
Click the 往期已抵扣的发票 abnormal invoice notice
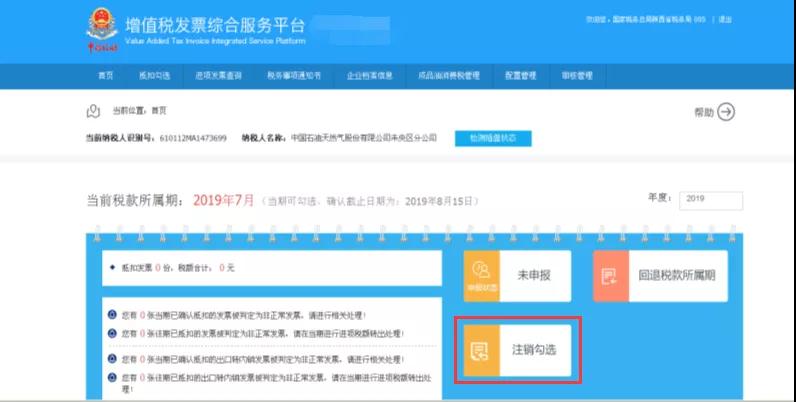(262, 333)
